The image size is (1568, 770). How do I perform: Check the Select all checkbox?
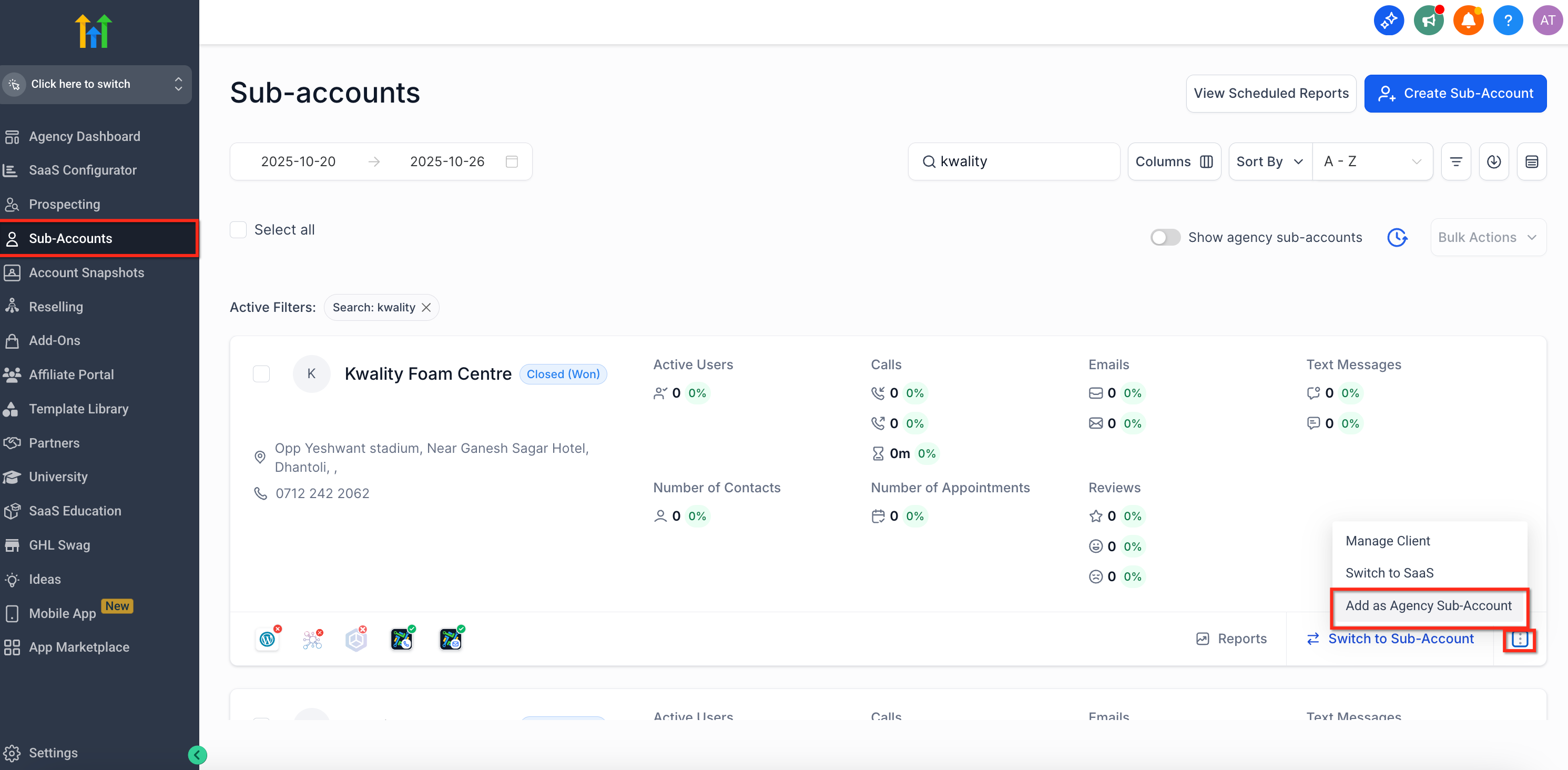(238, 229)
